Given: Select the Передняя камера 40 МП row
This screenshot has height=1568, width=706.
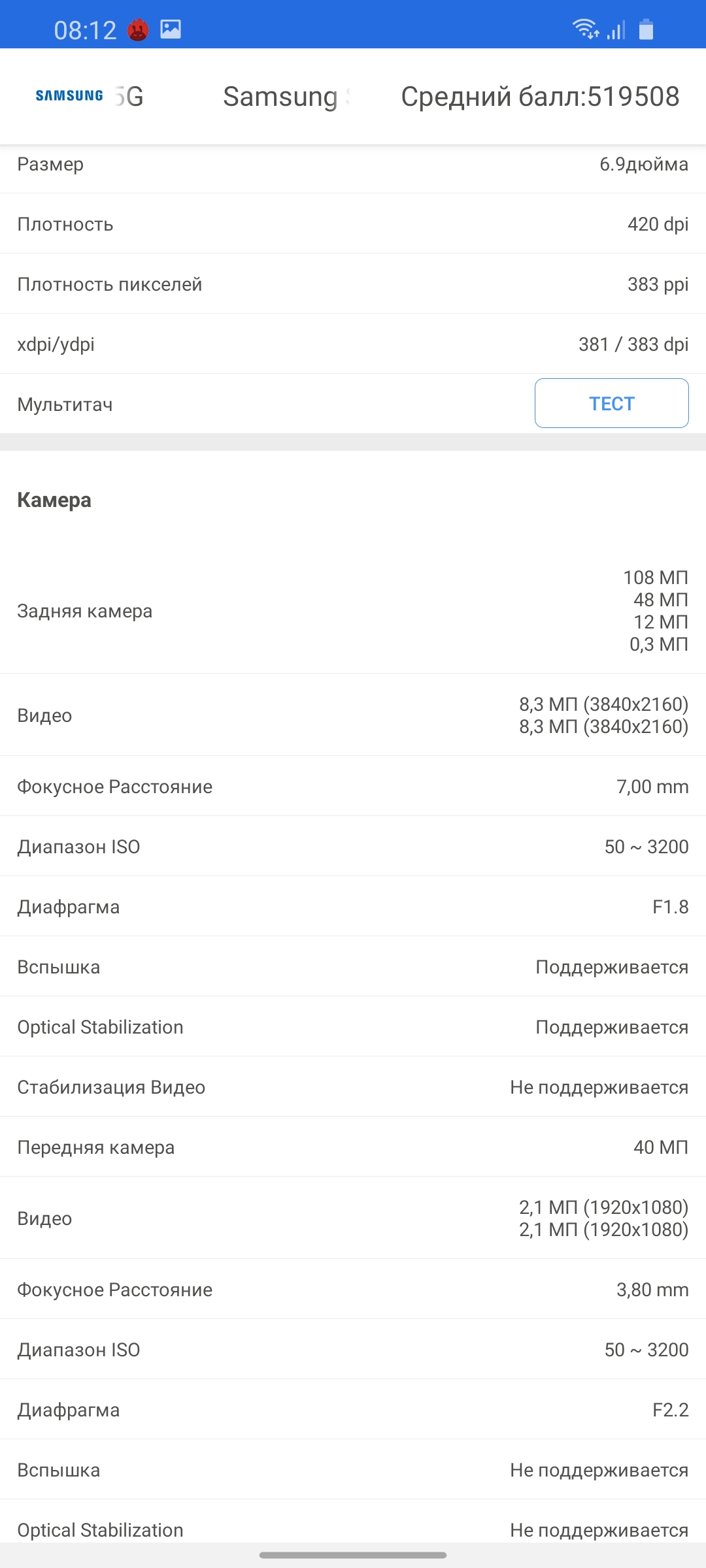Looking at the screenshot, I should click(x=353, y=1147).
